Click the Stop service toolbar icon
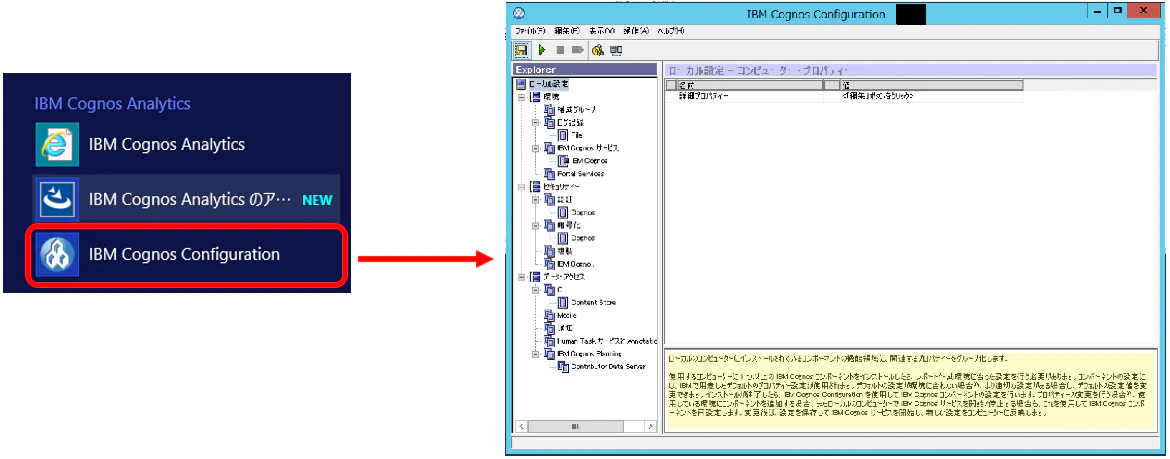 pos(560,50)
